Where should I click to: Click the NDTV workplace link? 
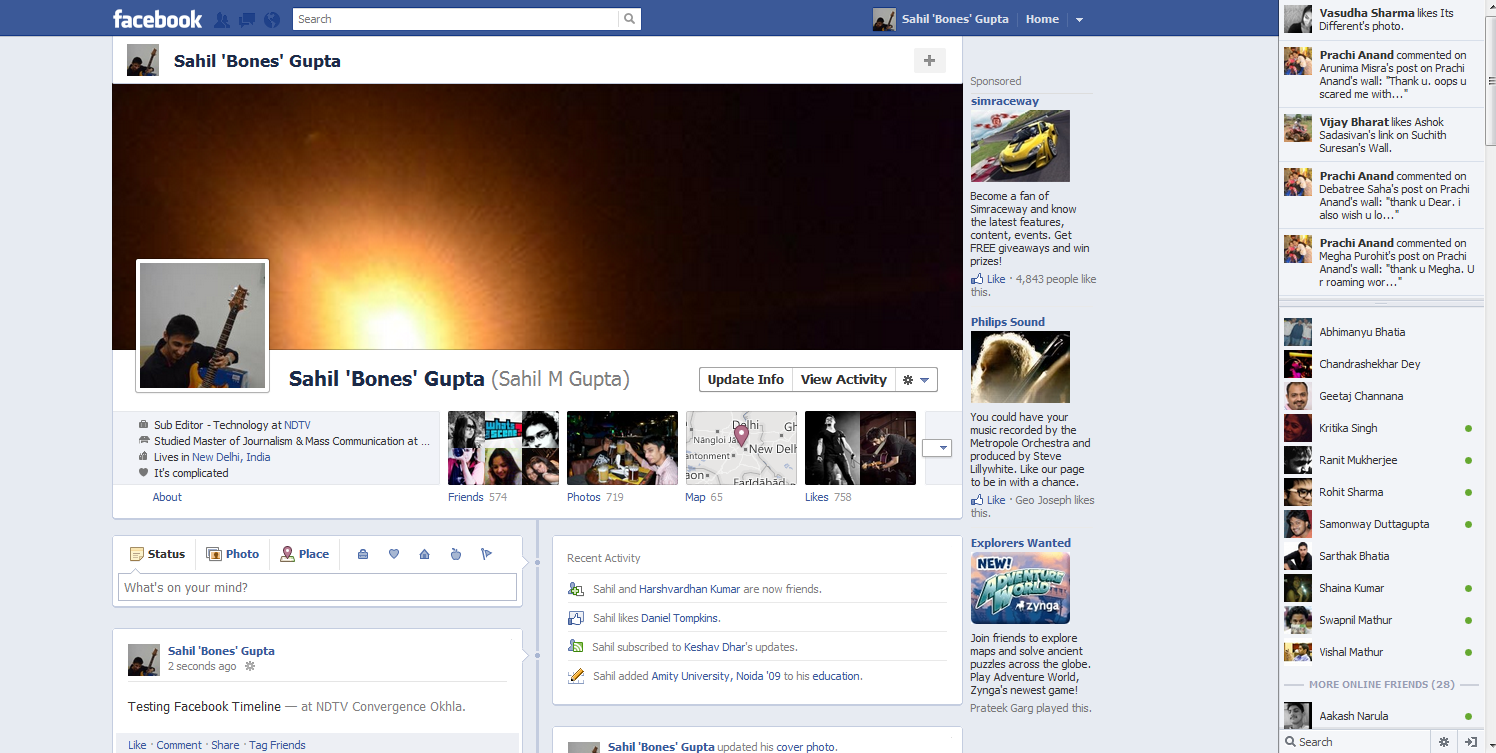pyautogui.click(x=297, y=425)
